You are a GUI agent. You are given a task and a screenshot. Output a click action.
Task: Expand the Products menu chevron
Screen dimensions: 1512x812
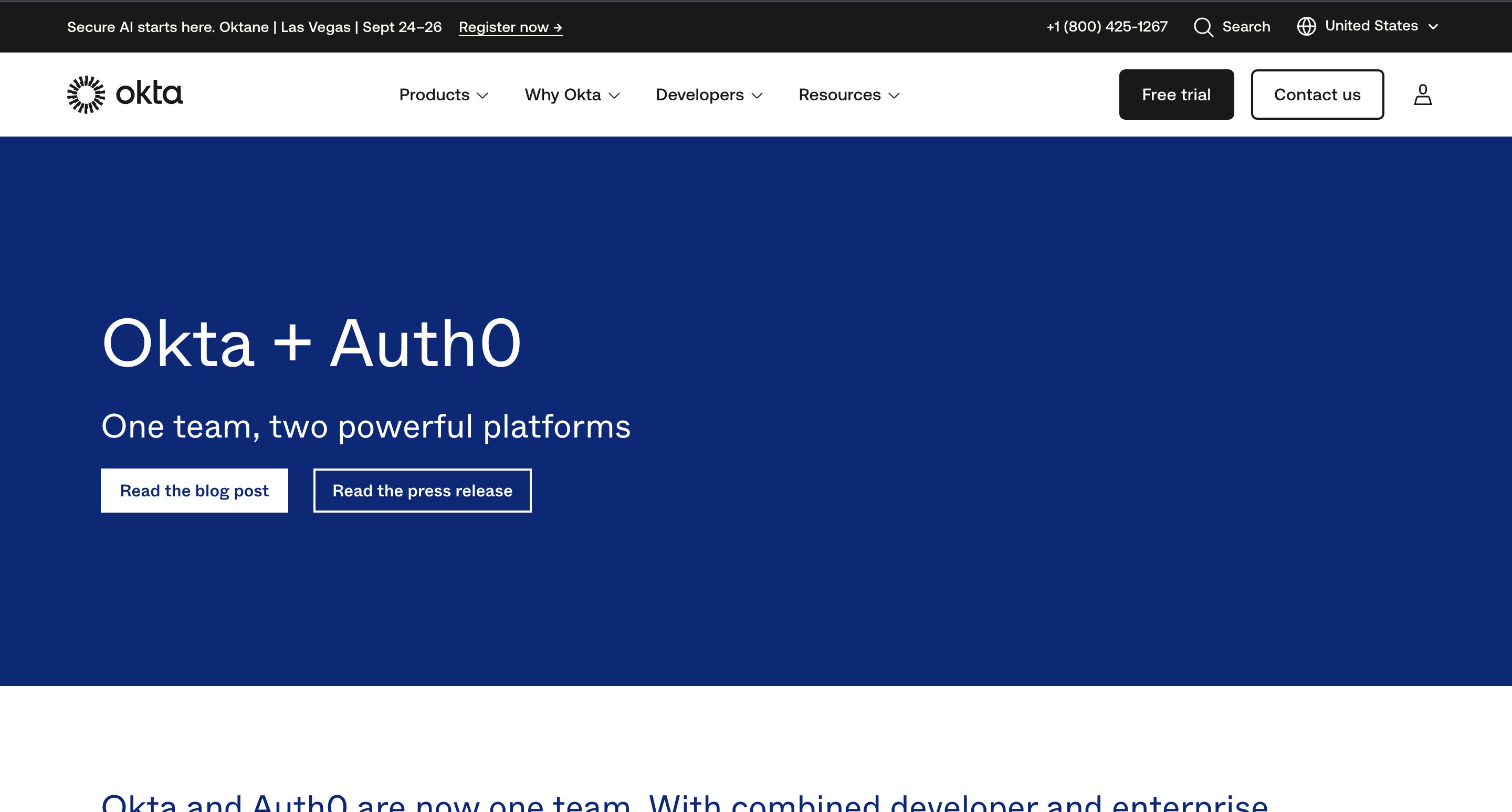tap(482, 96)
